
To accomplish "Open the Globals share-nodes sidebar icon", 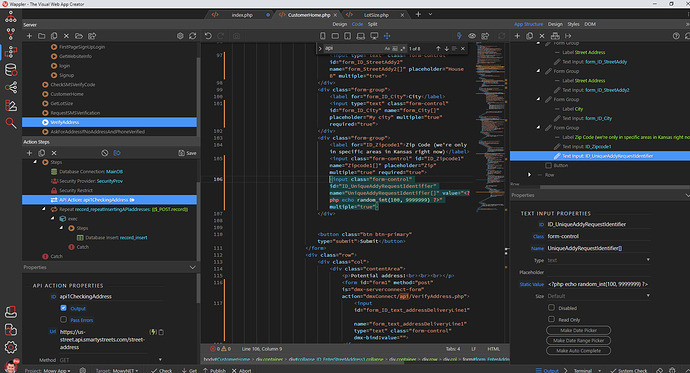I will (11, 88).
